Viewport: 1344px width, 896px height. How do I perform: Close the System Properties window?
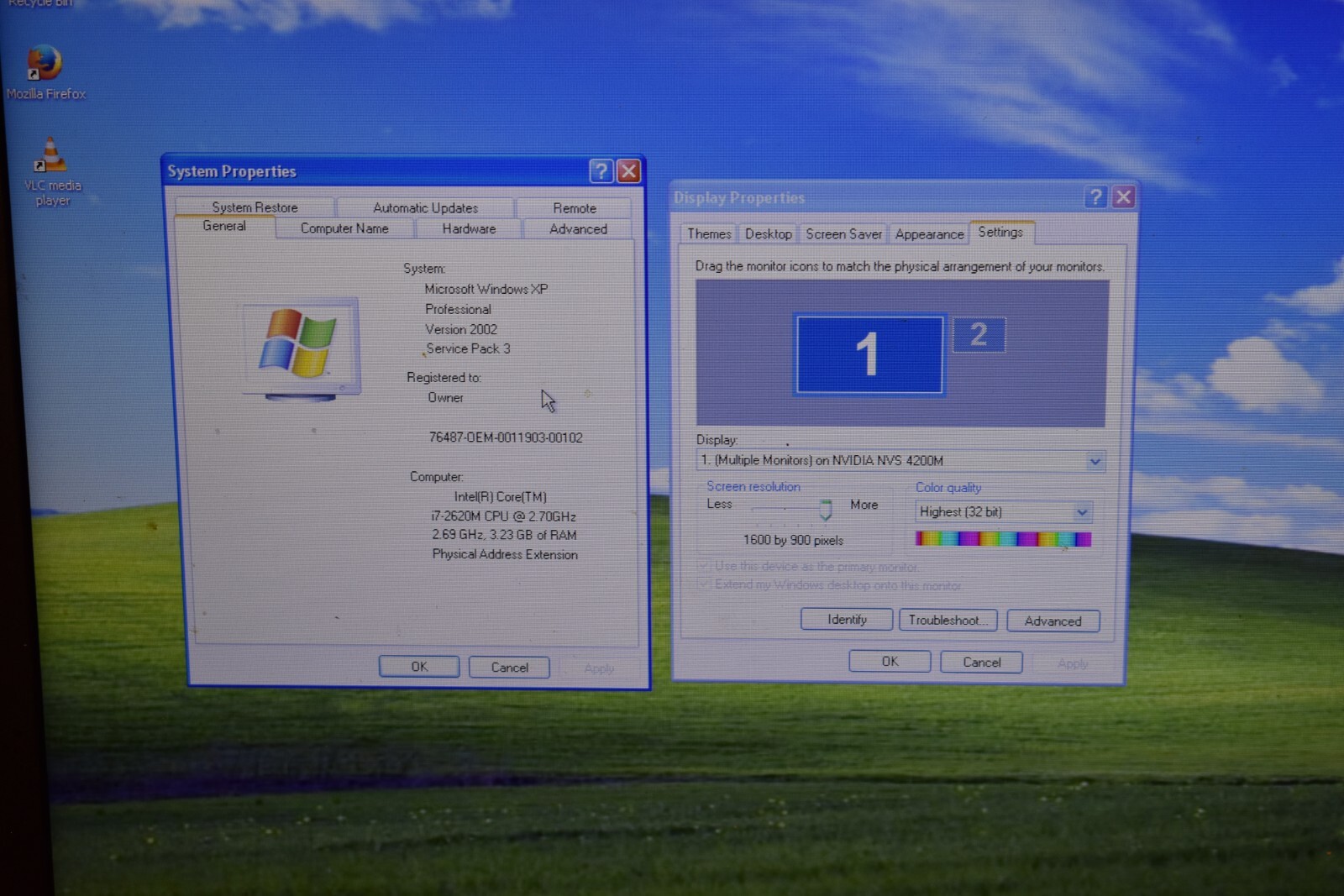tap(628, 171)
